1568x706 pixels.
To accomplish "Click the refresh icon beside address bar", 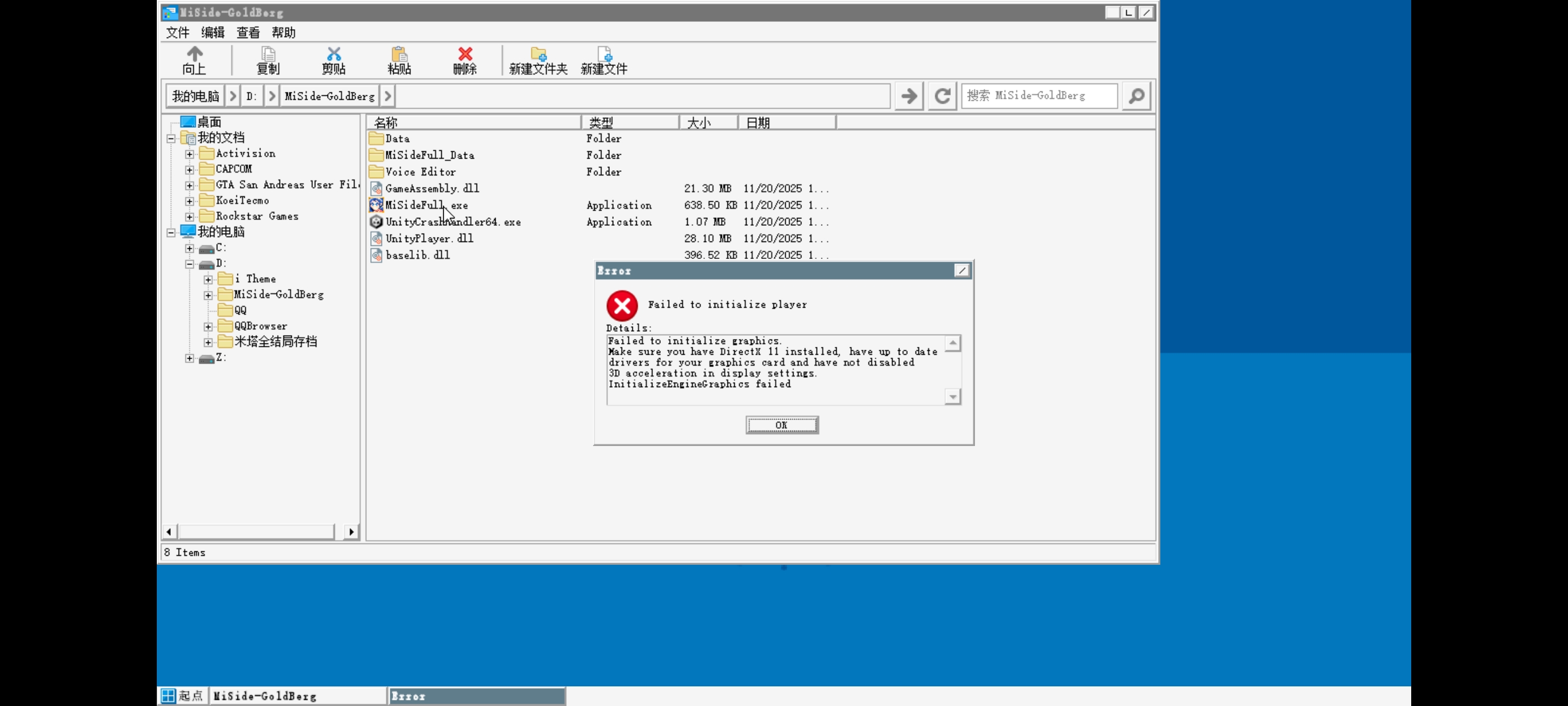I will (942, 96).
